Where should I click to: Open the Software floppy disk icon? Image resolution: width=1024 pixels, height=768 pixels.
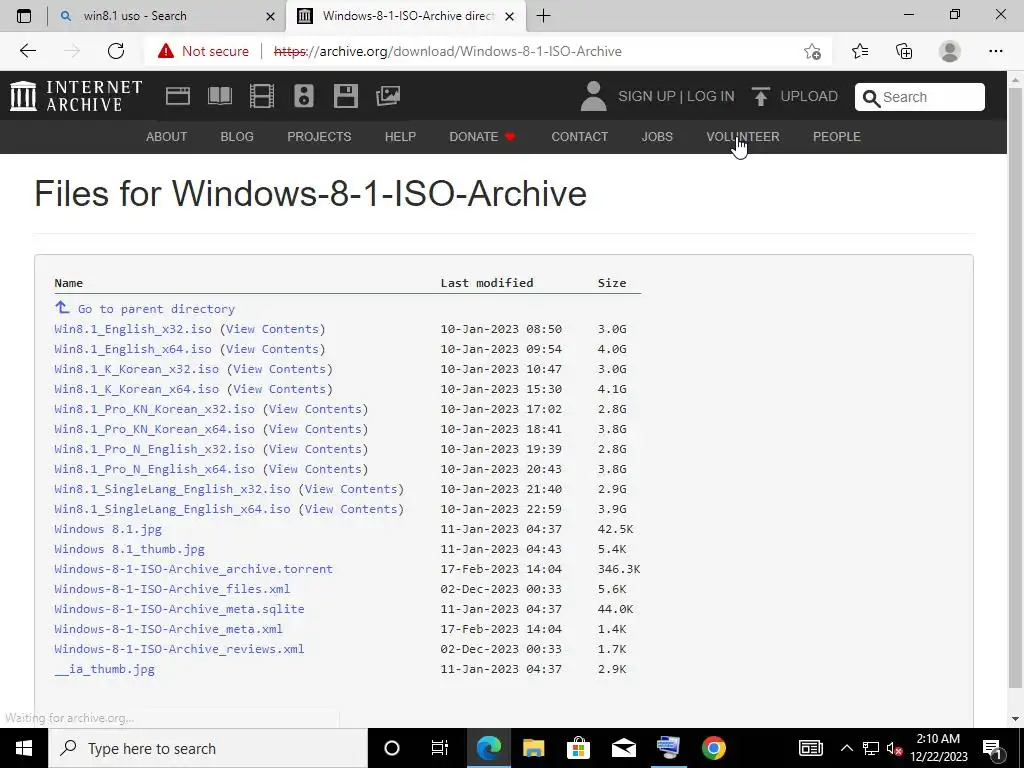click(345, 96)
